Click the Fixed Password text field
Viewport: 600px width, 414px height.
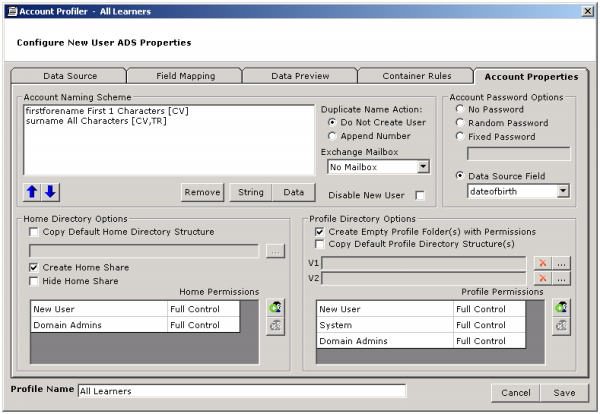click(518, 154)
